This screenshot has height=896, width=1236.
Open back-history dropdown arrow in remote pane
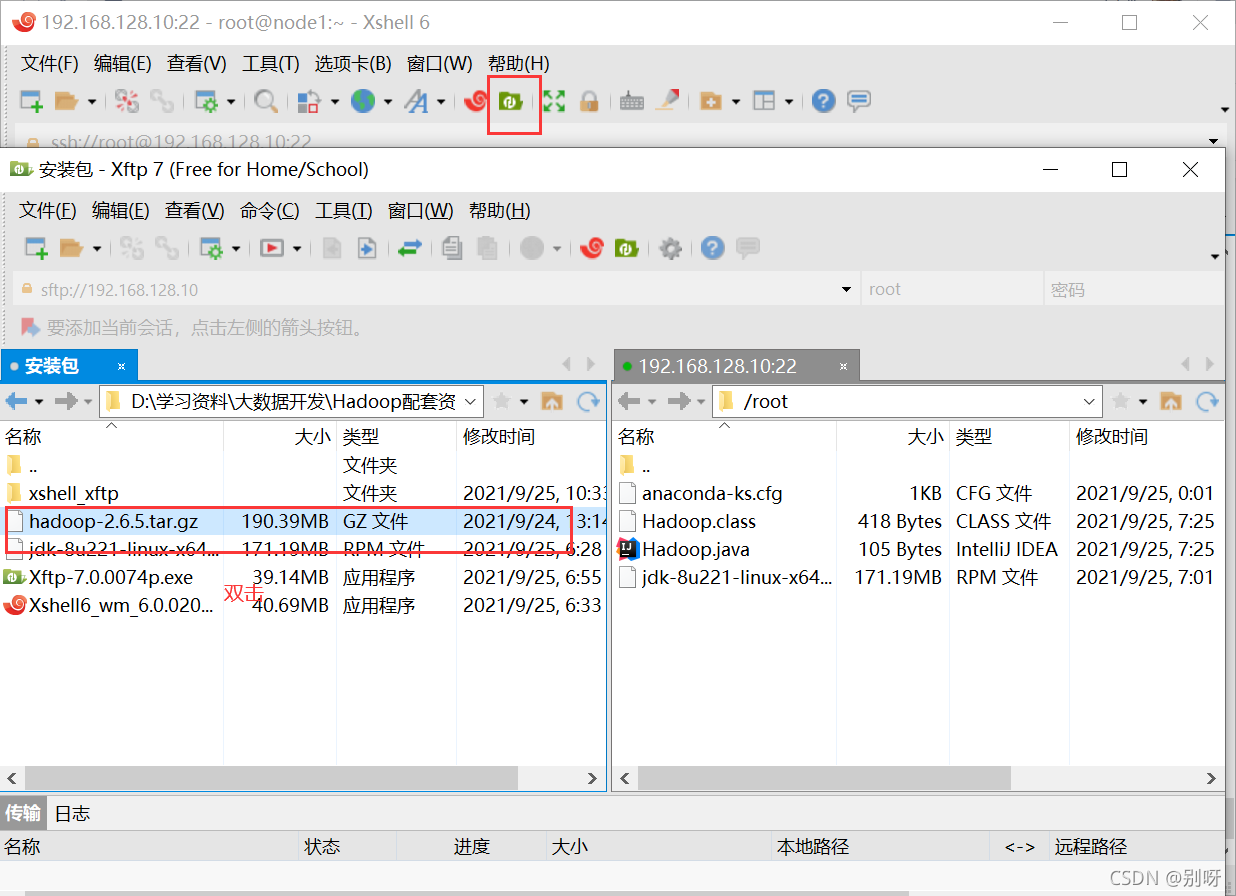coord(653,401)
